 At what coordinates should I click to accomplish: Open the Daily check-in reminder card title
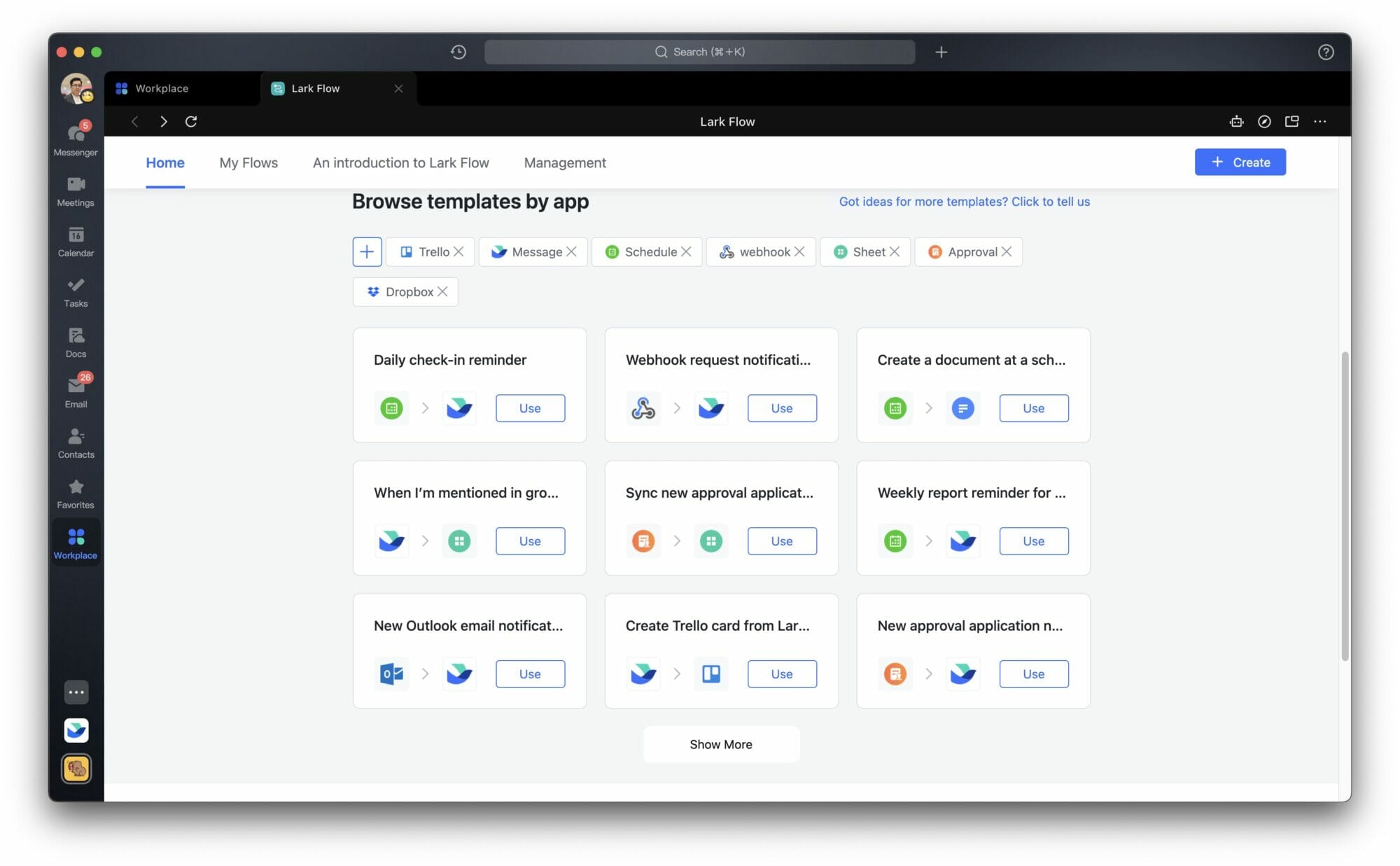point(450,360)
